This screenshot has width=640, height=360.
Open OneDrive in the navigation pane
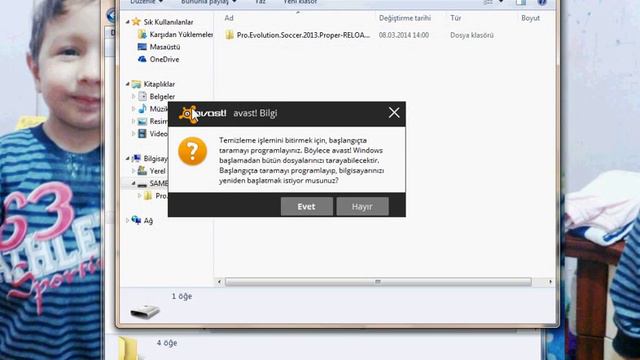(x=164, y=59)
